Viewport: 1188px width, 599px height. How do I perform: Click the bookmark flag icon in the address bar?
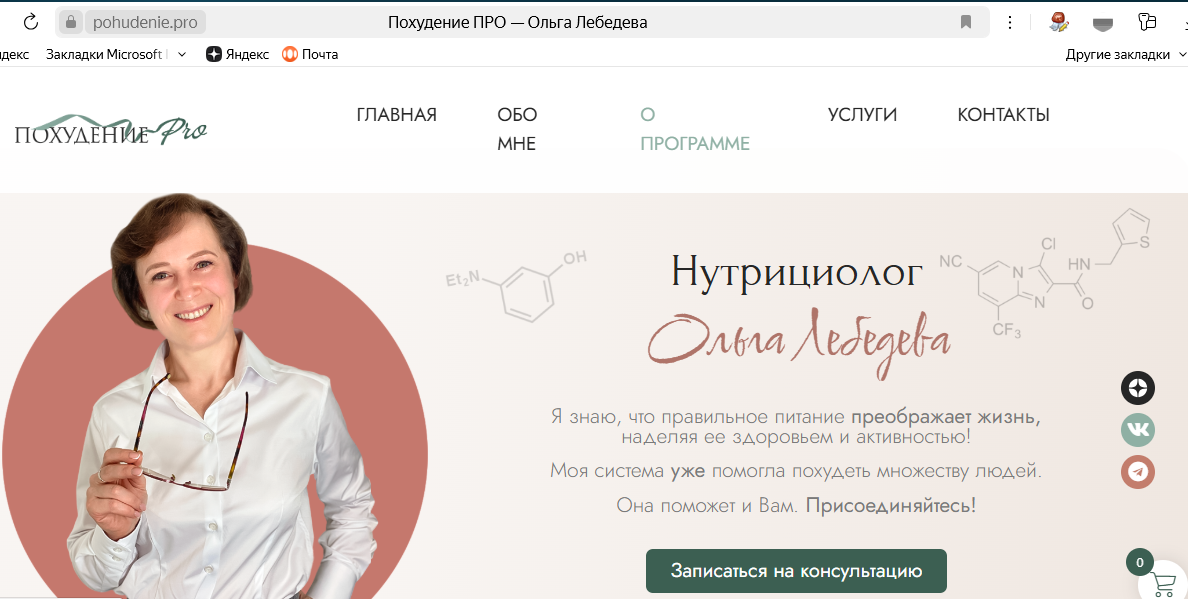point(966,20)
